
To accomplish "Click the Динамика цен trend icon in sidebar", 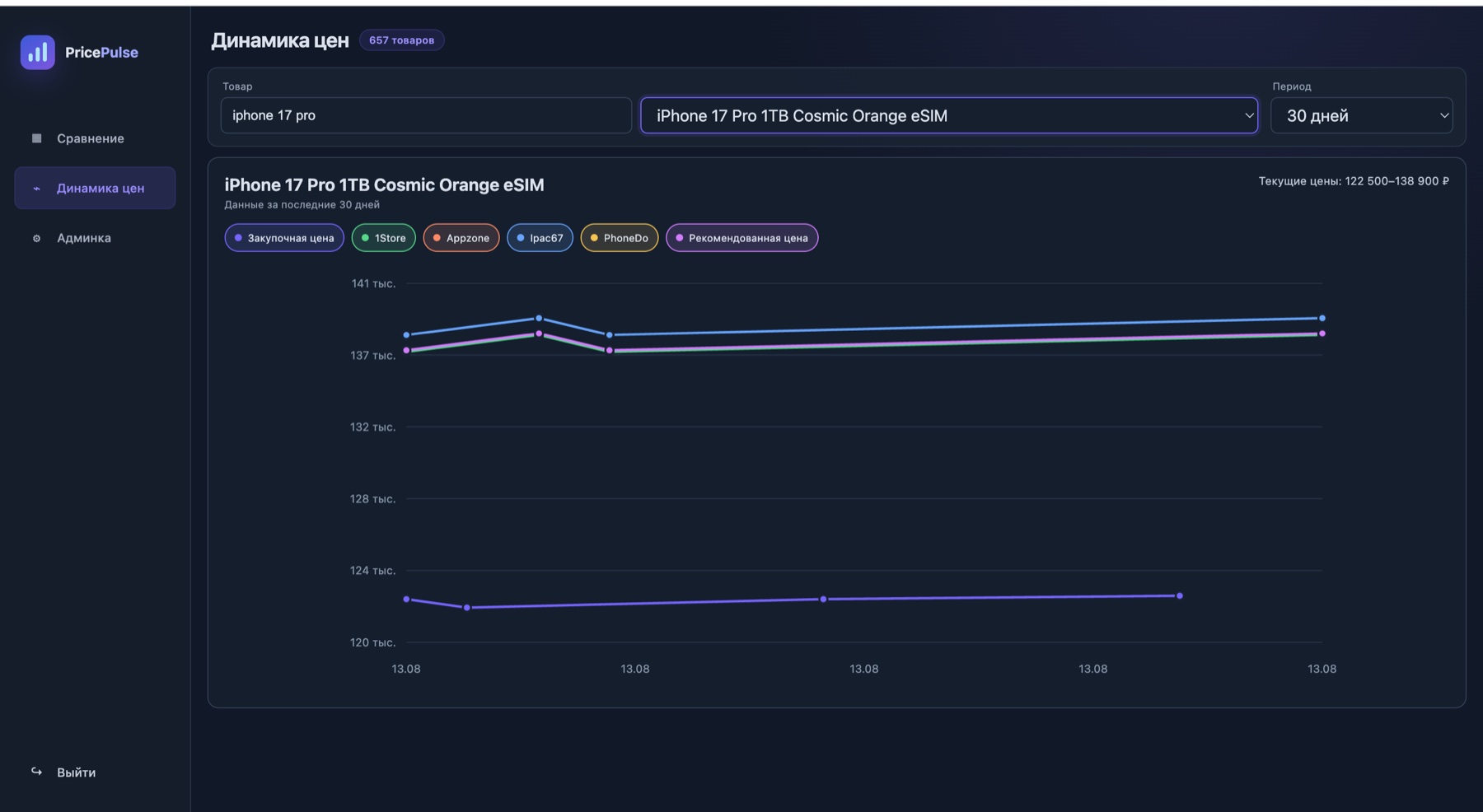I will pos(36,189).
